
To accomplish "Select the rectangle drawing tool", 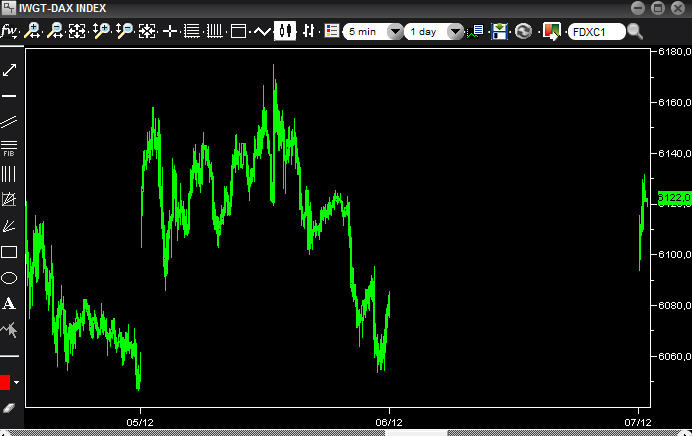I will [9, 252].
